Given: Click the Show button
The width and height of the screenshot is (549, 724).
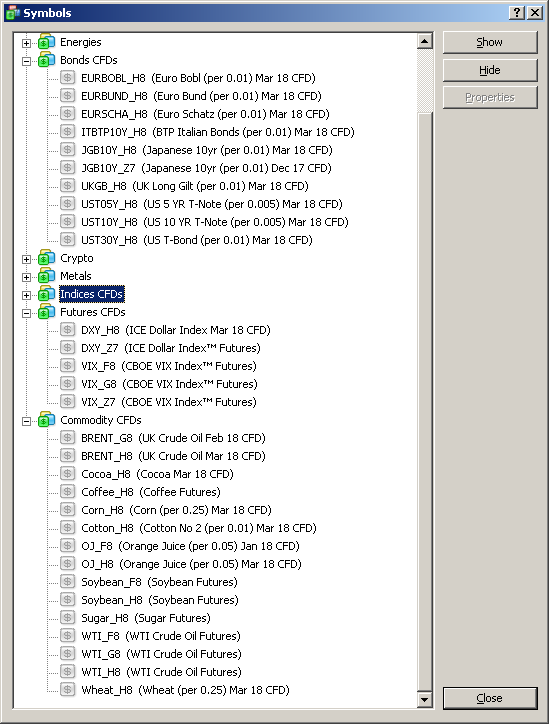Looking at the screenshot, I should pyautogui.click(x=490, y=42).
